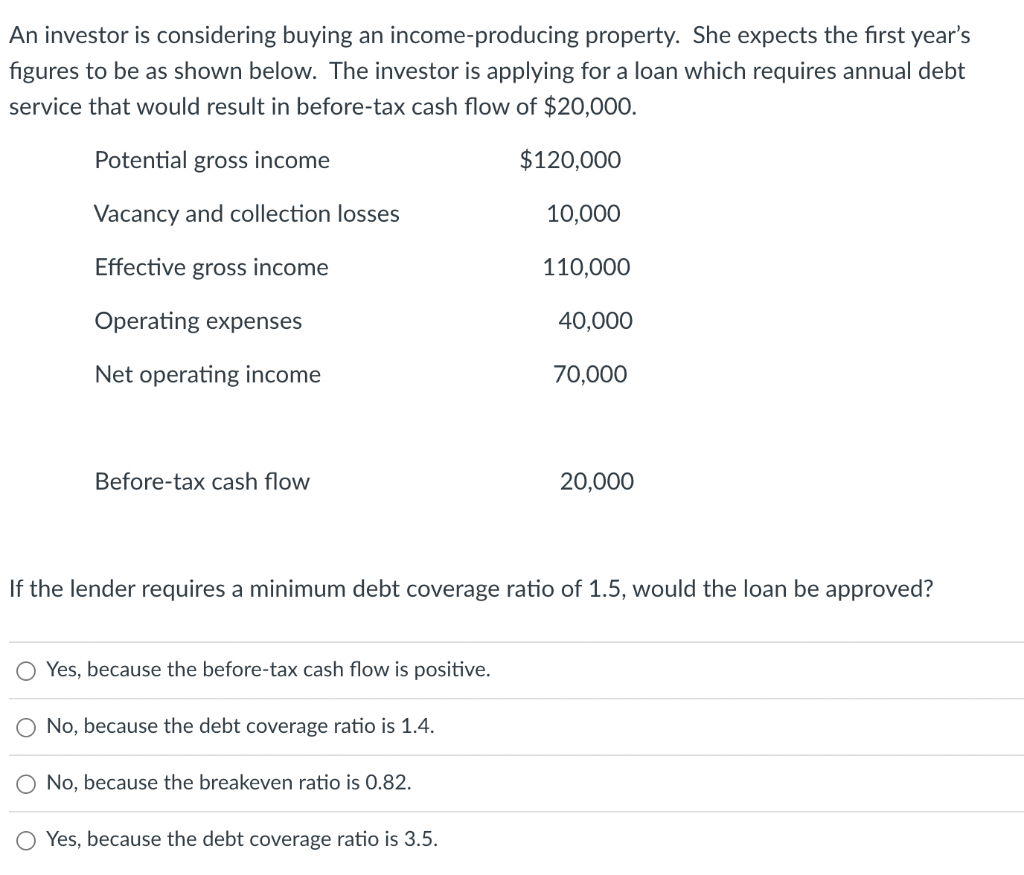This screenshot has width=1024, height=875.
Task: Click answer label 'Yes, because the debt coverage ratio is 3.5'
Action: [242, 839]
